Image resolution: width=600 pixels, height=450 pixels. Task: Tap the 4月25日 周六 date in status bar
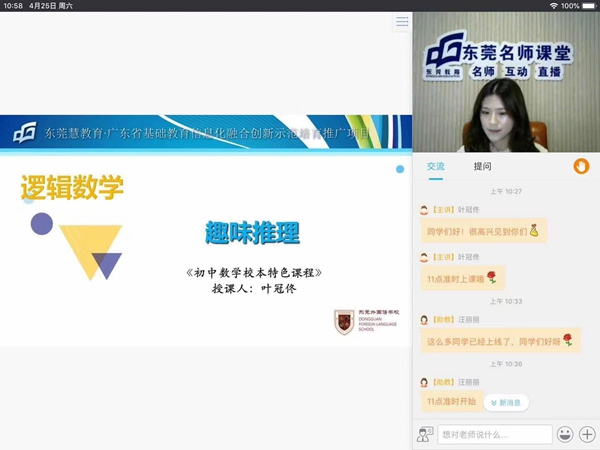[51, 6]
